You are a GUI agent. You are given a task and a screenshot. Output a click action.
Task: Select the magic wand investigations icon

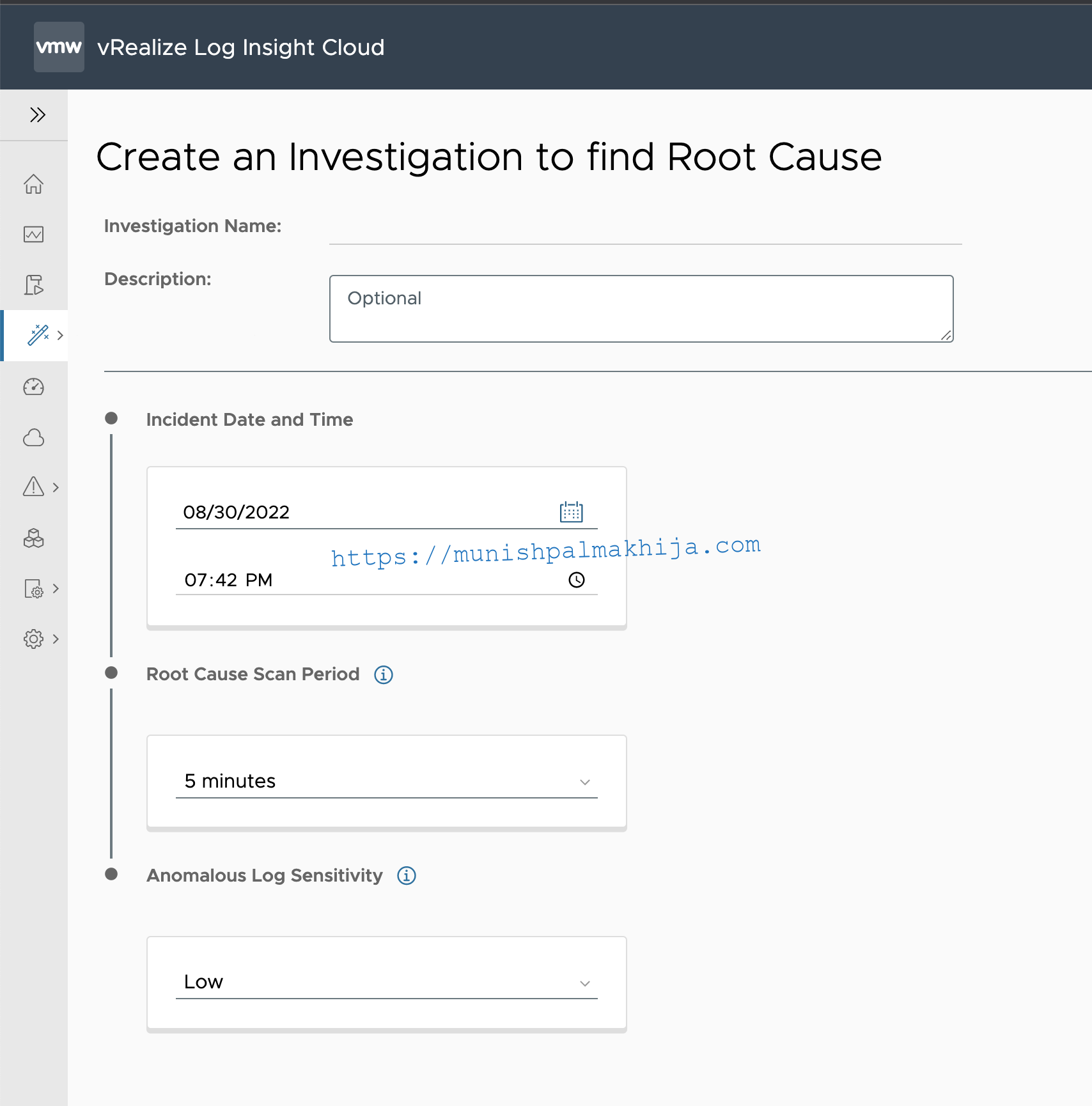38,335
